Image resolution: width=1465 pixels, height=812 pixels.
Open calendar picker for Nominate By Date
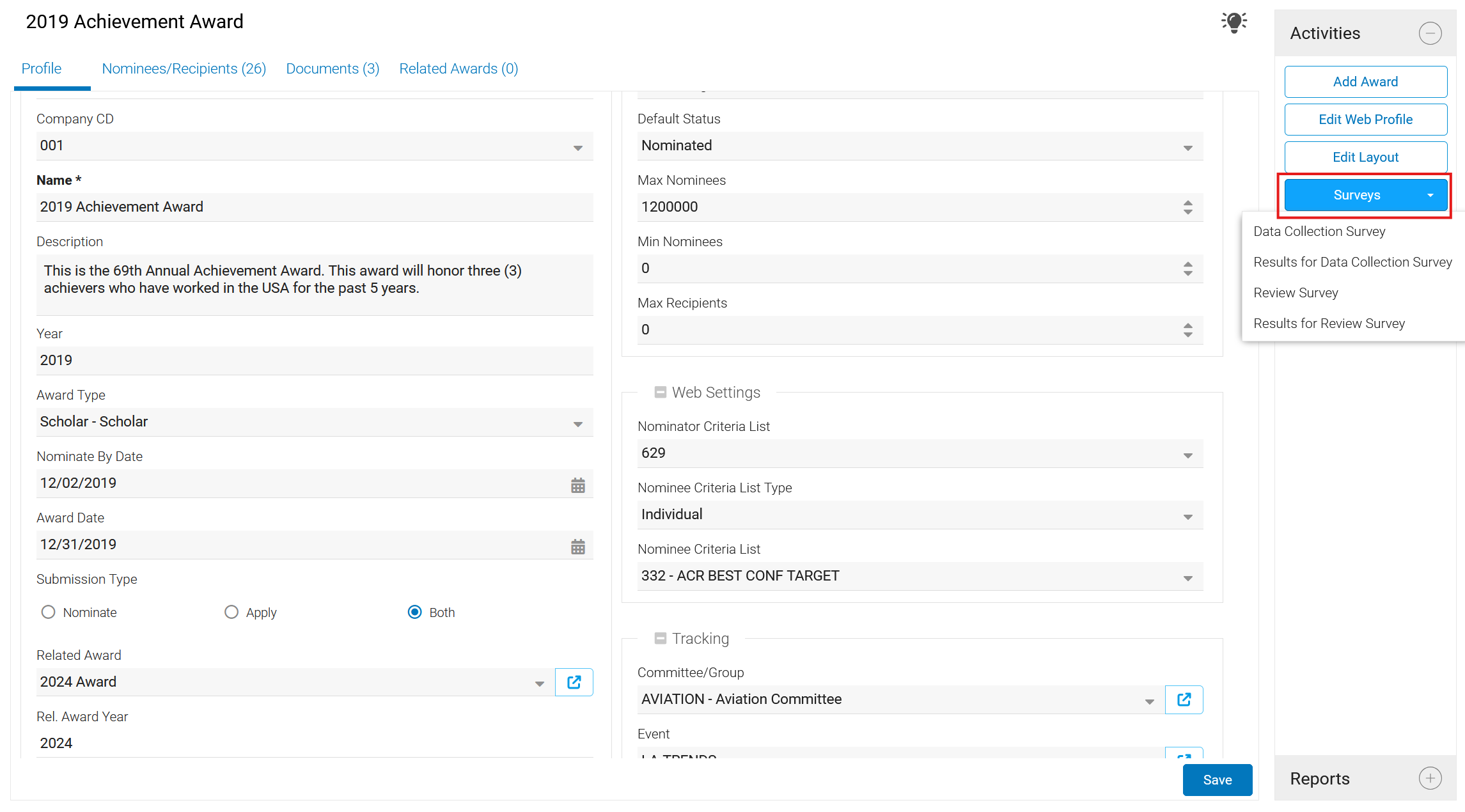tap(577, 485)
